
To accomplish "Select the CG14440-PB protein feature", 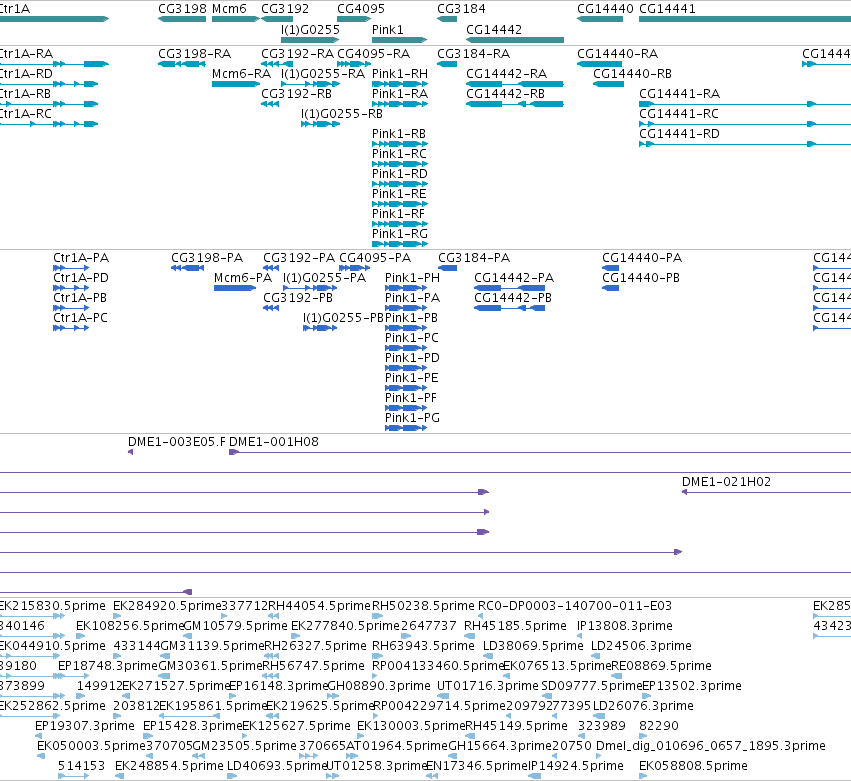I will pos(611,288).
